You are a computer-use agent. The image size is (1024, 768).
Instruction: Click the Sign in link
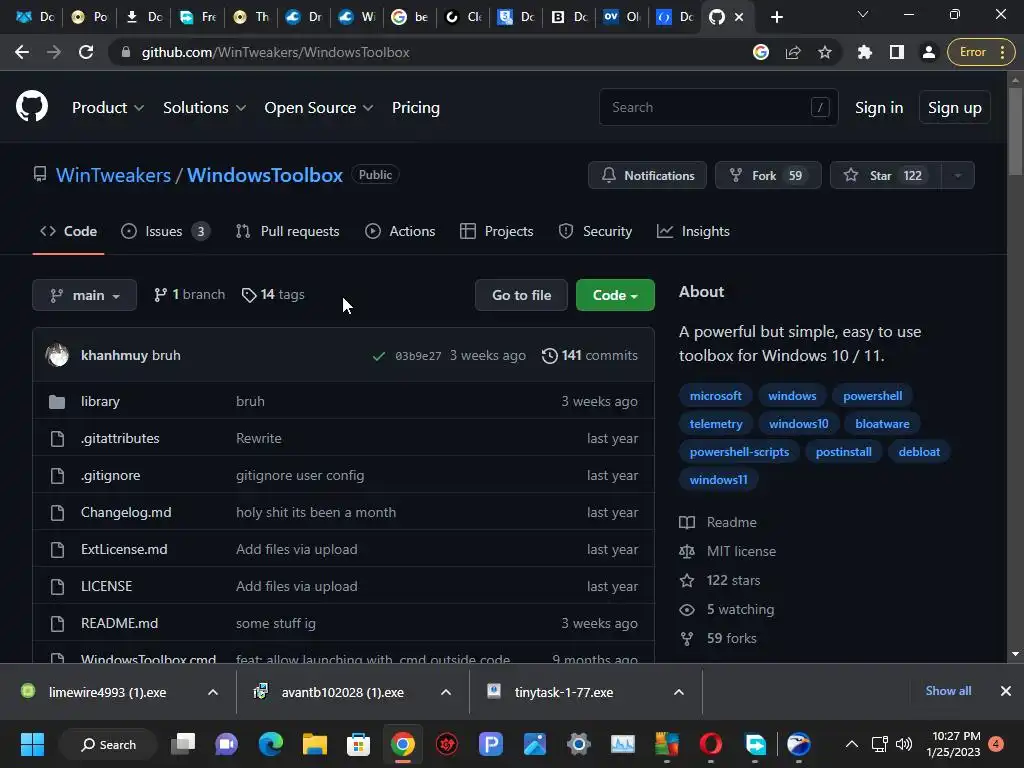pos(879,108)
